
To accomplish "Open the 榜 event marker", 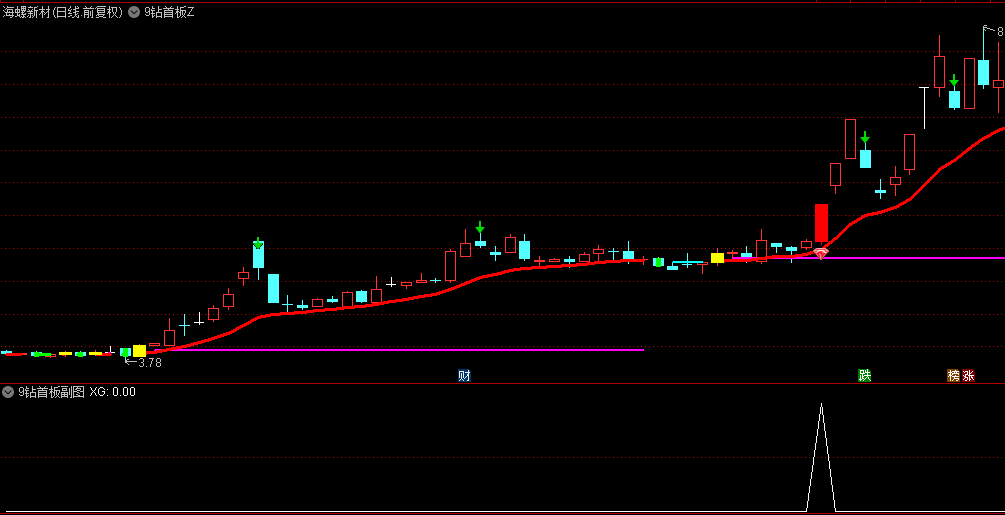I will tap(954, 376).
